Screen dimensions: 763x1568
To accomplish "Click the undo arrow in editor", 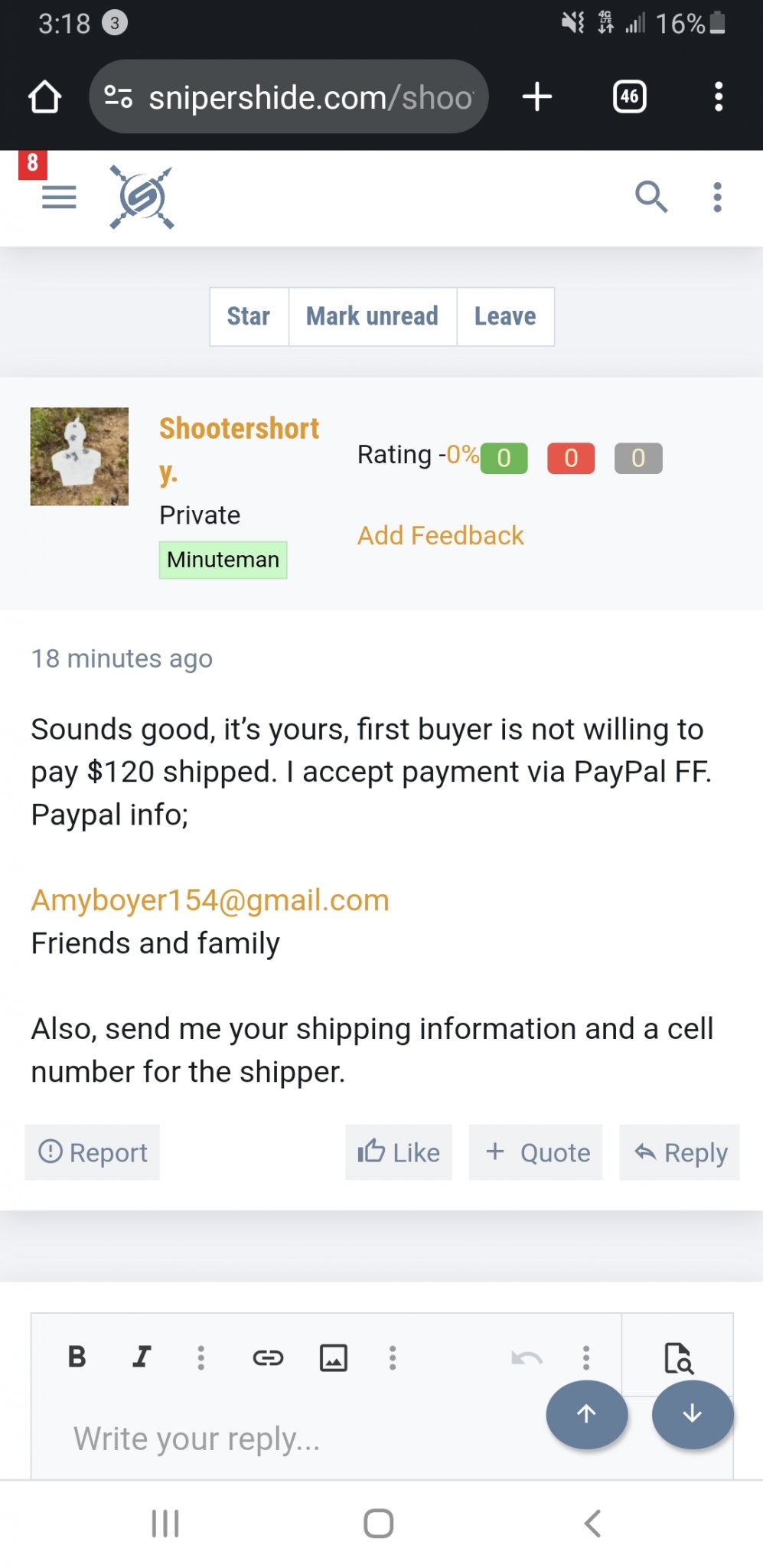I will tap(527, 1358).
